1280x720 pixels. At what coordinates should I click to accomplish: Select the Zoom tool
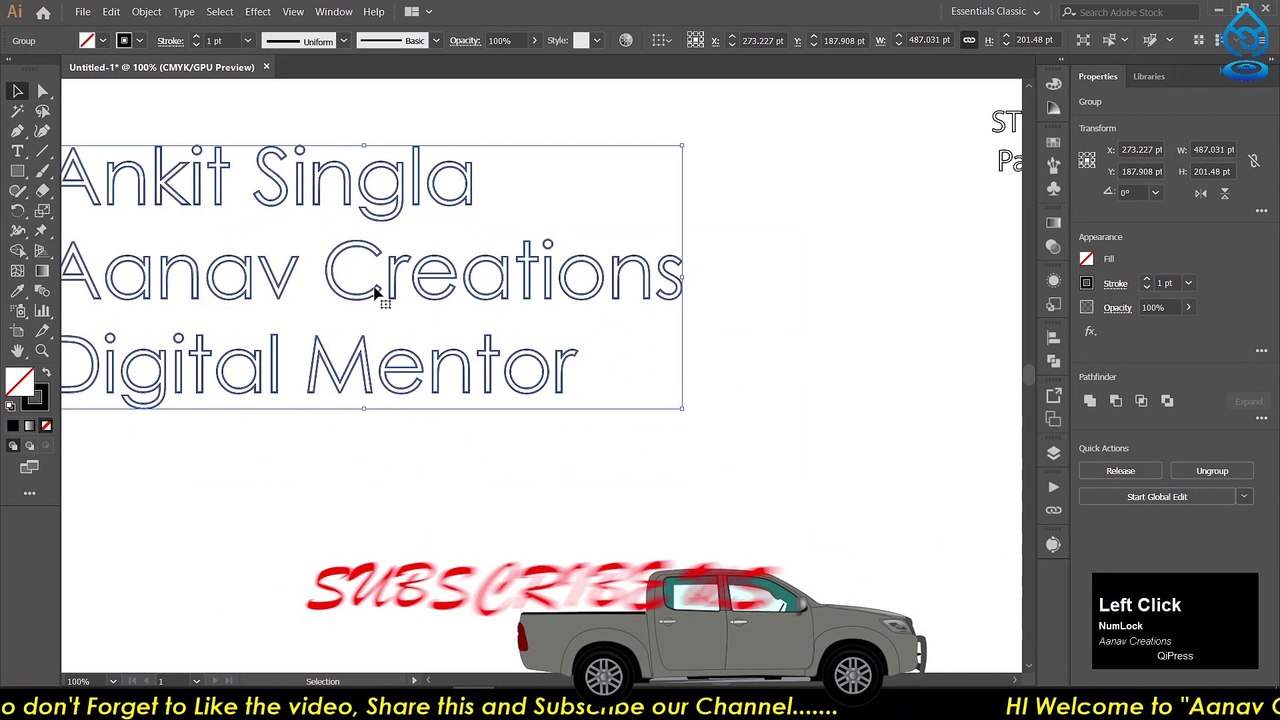click(42, 351)
